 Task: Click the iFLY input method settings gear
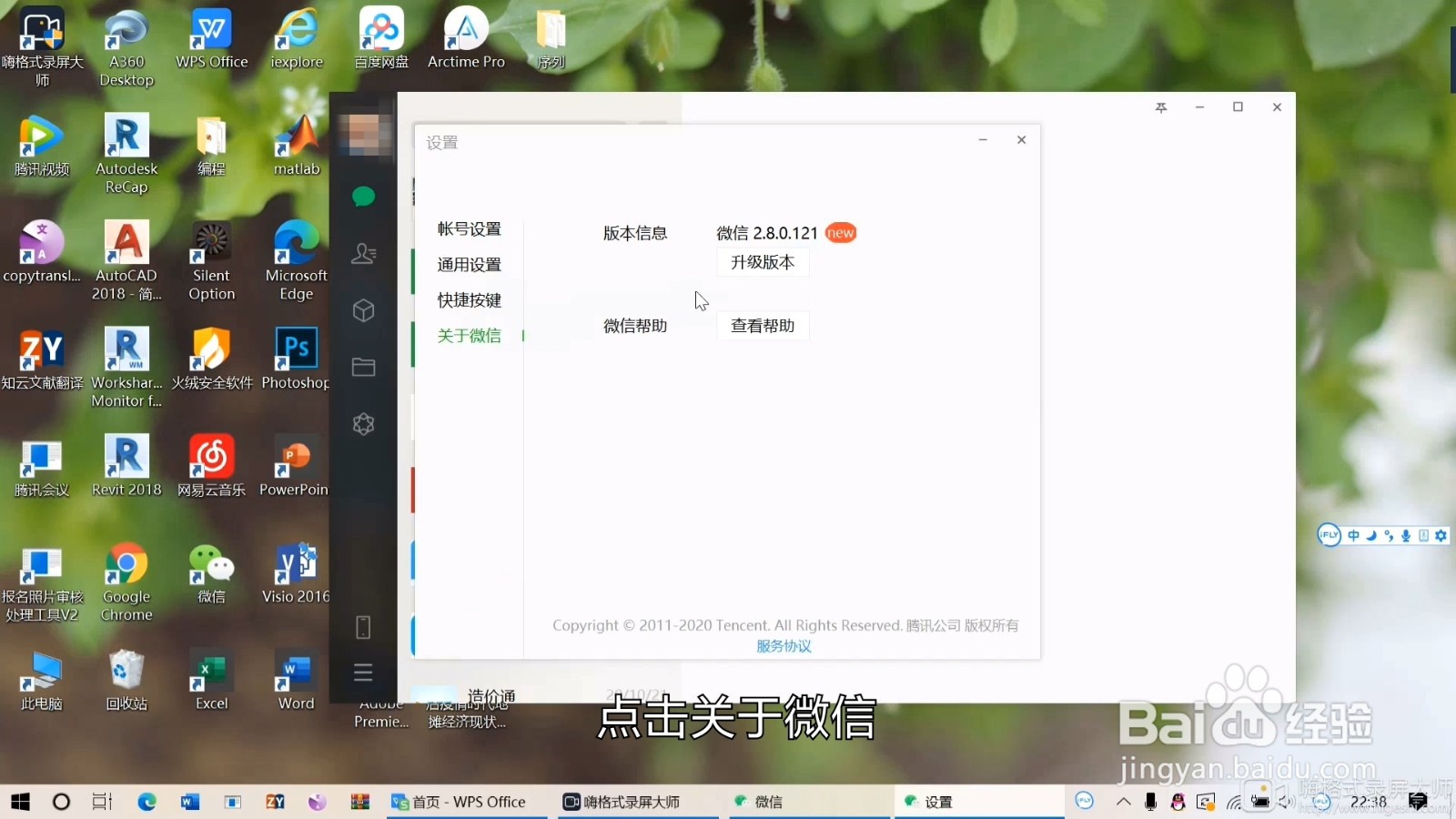pos(1441,536)
